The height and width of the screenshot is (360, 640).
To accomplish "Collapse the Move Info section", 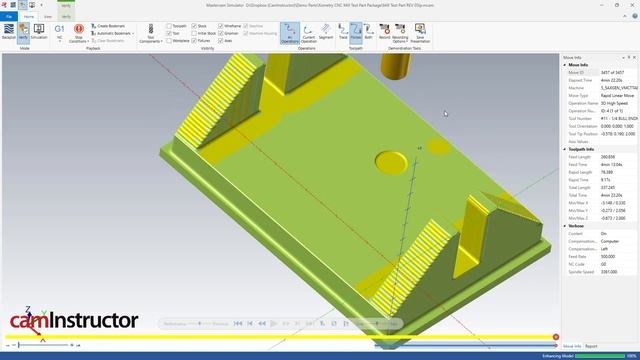I will [x=565, y=65].
